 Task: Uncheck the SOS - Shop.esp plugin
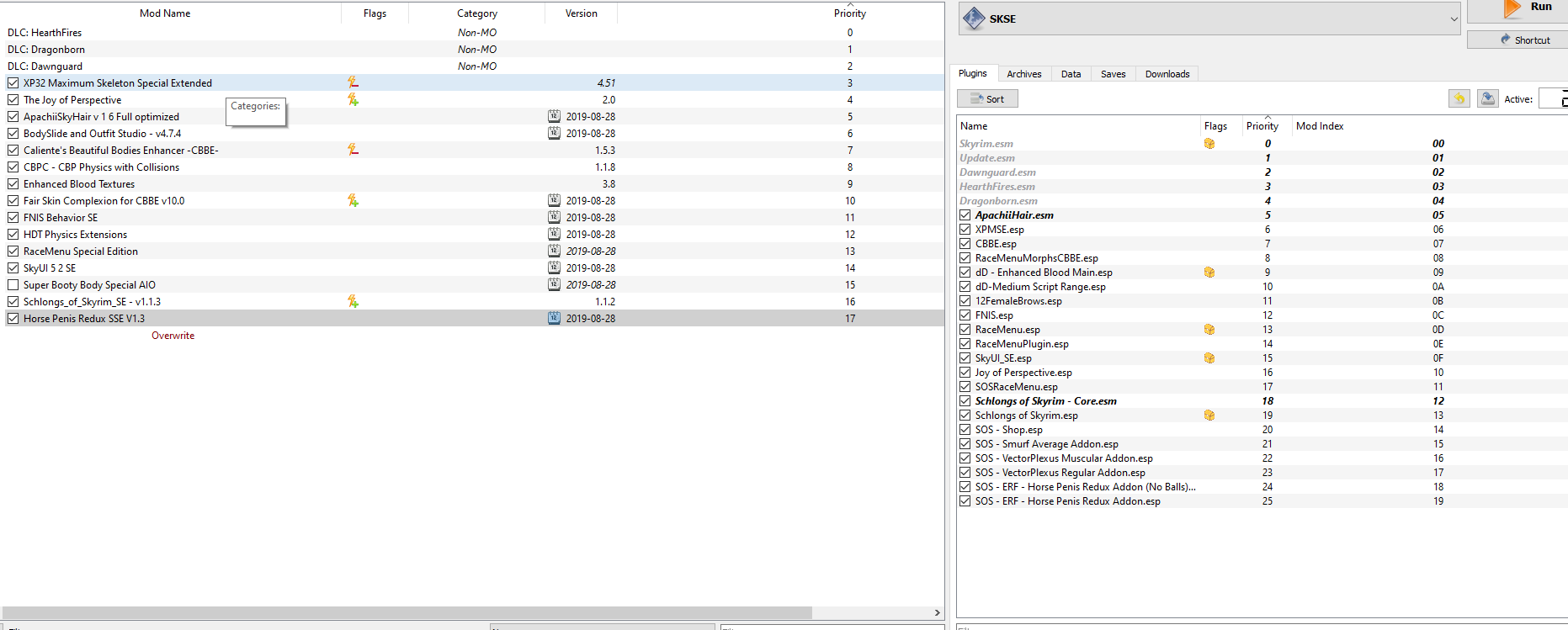click(x=965, y=430)
